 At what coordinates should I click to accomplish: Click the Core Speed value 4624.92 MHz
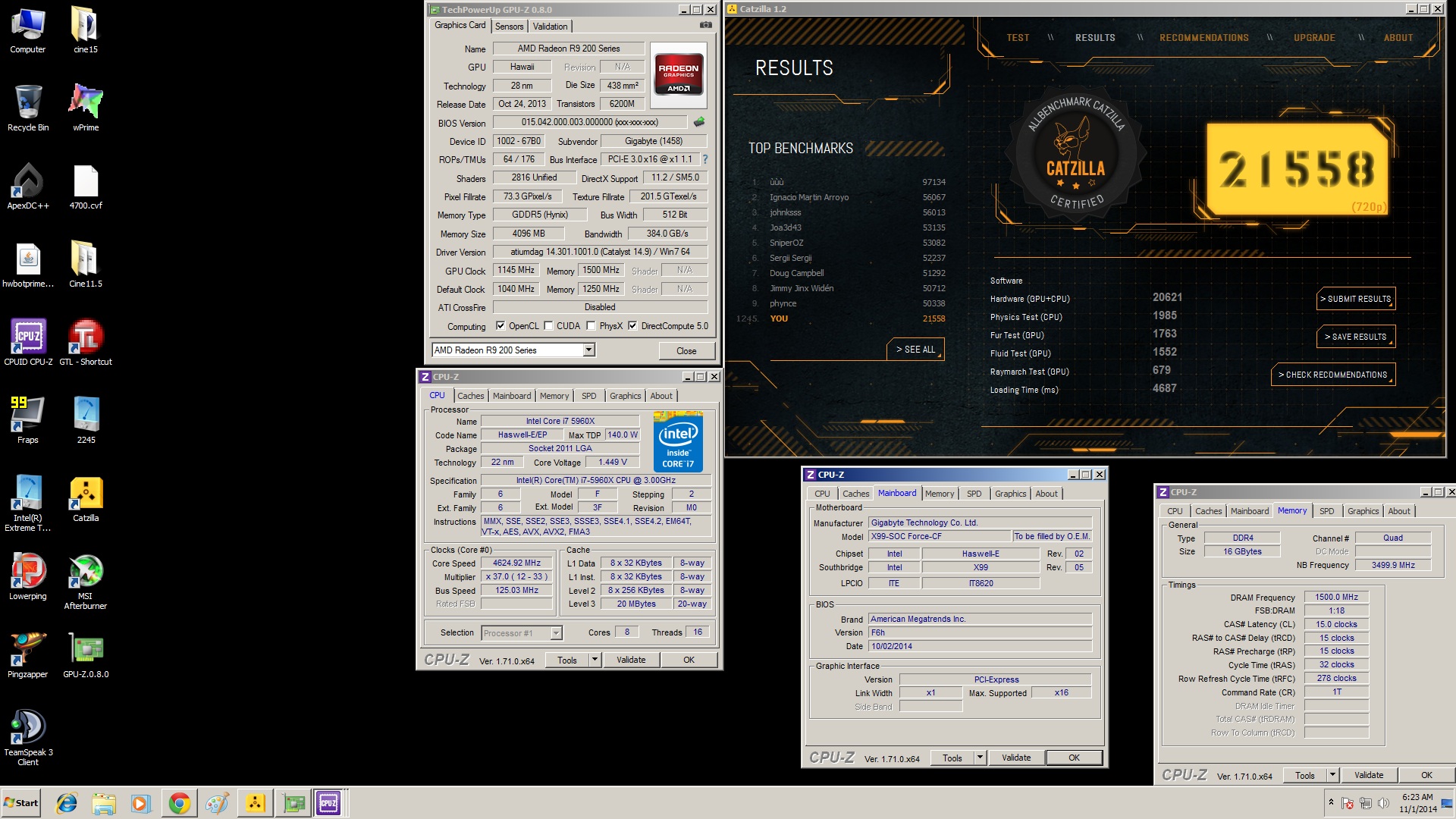[x=516, y=563]
